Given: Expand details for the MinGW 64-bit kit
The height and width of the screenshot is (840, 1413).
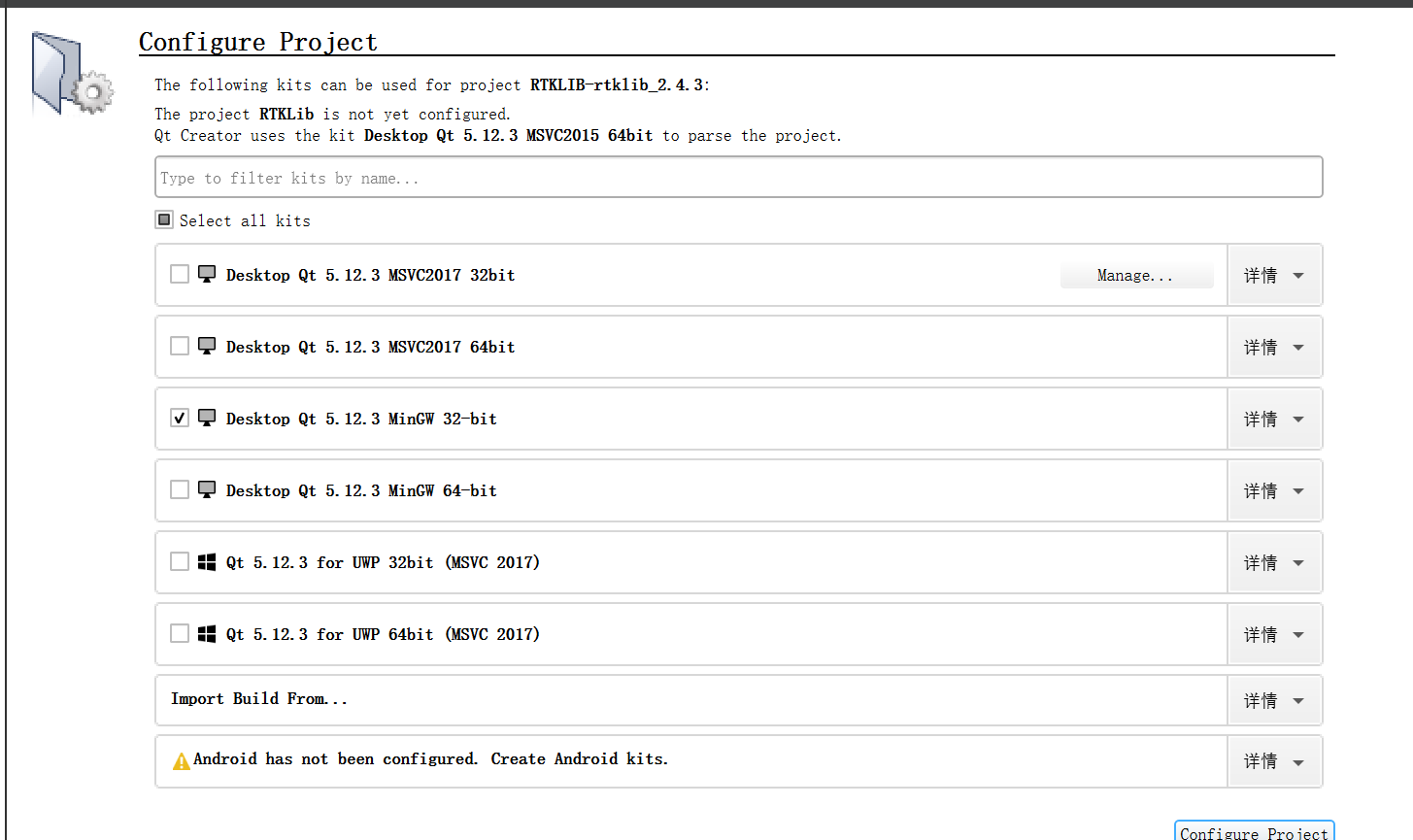Looking at the screenshot, I should pos(1274,490).
